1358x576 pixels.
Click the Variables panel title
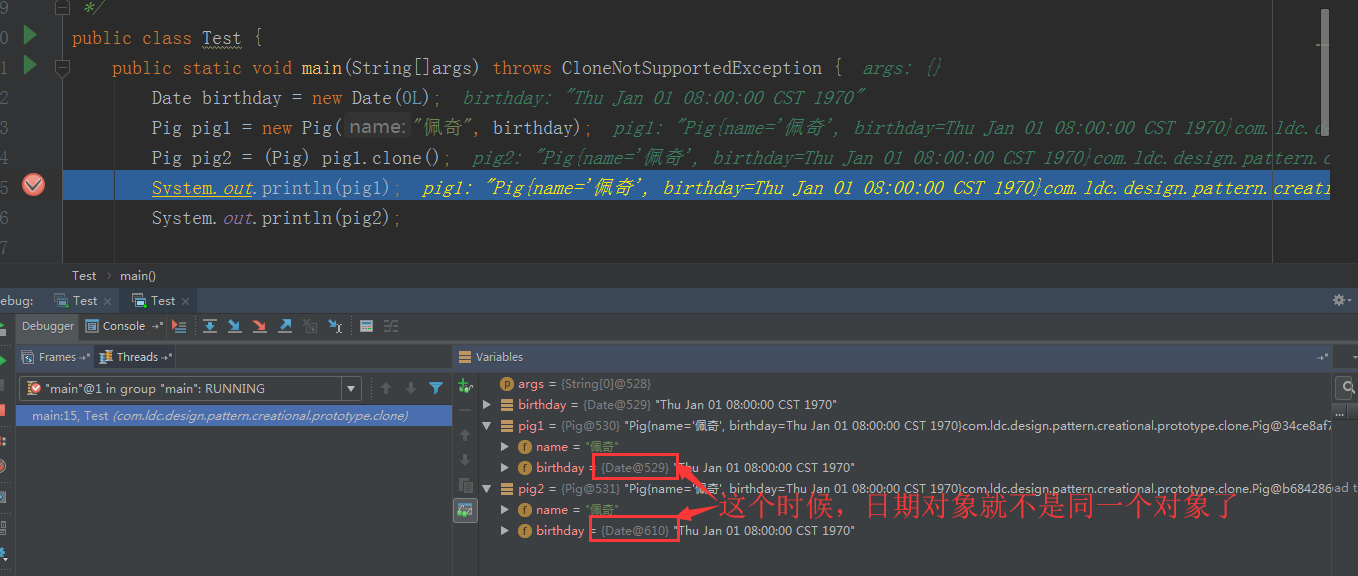click(499, 357)
